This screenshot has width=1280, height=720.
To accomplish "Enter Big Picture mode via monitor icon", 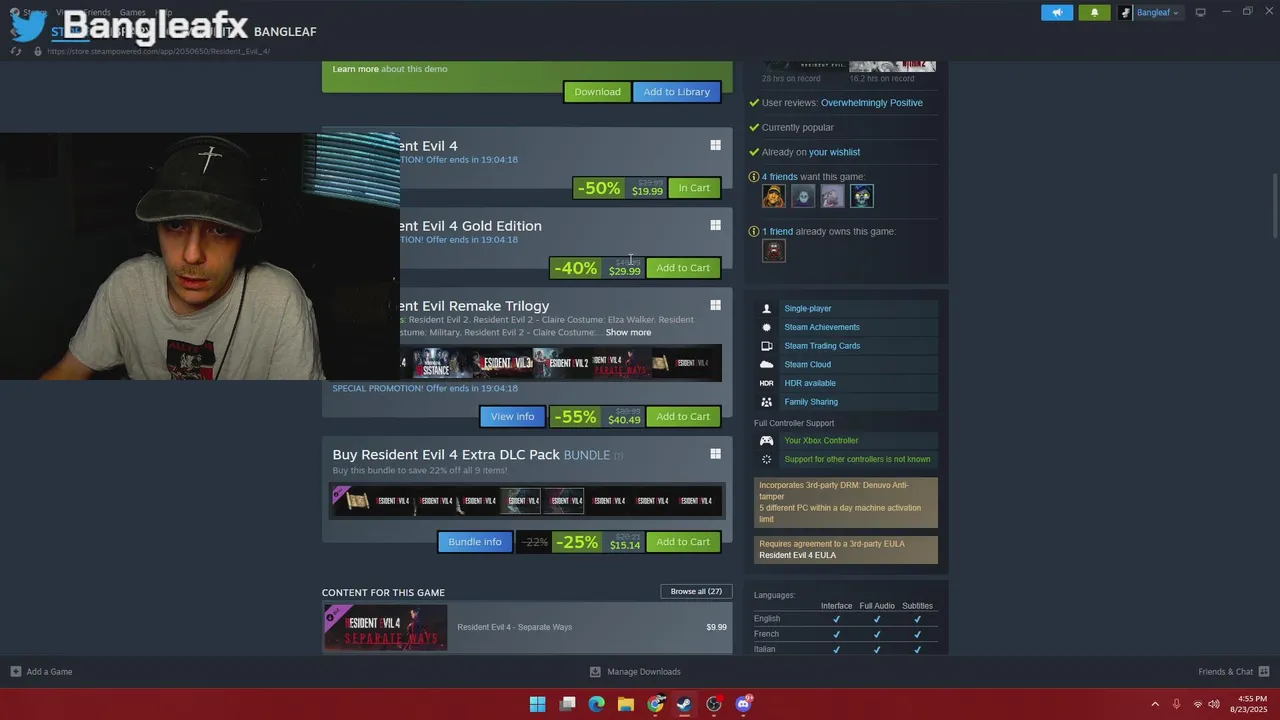I will coord(1200,12).
